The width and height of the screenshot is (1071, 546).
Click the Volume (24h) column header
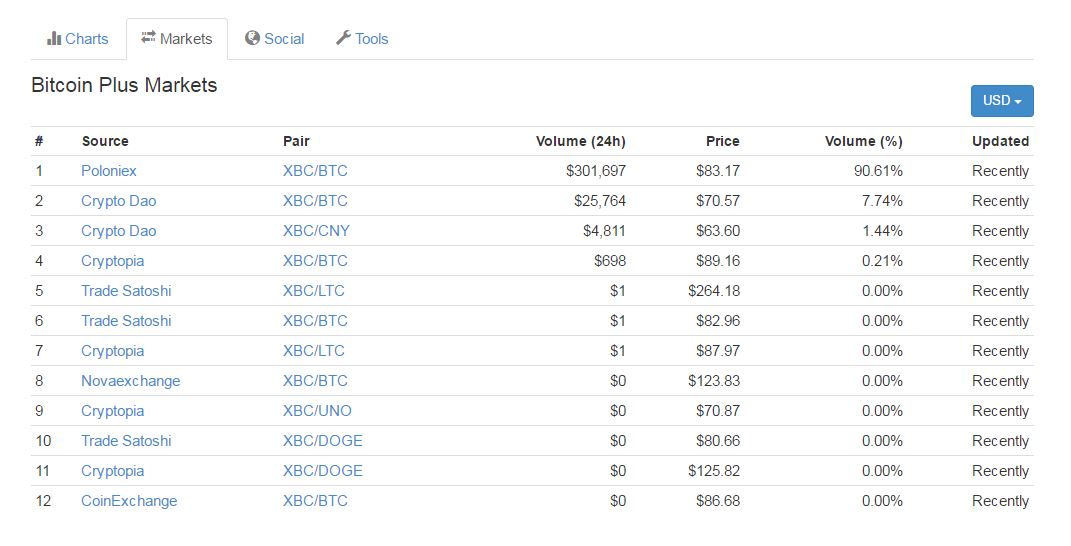(x=581, y=141)
